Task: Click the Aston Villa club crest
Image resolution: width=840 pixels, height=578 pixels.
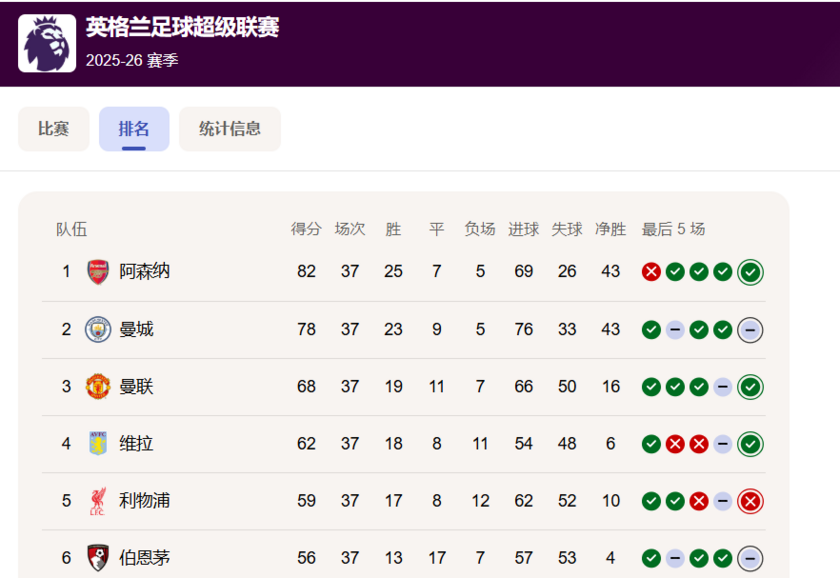Action: point(98,444)
